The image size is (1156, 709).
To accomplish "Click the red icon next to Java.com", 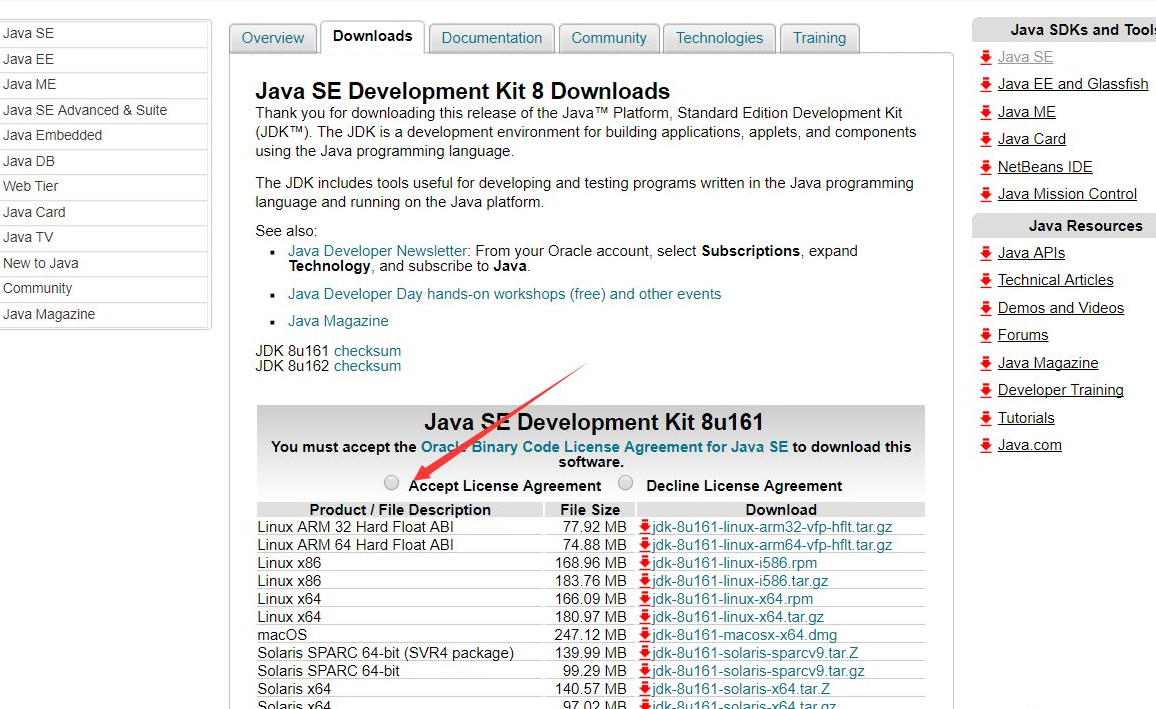I will (x=986, y=446).
